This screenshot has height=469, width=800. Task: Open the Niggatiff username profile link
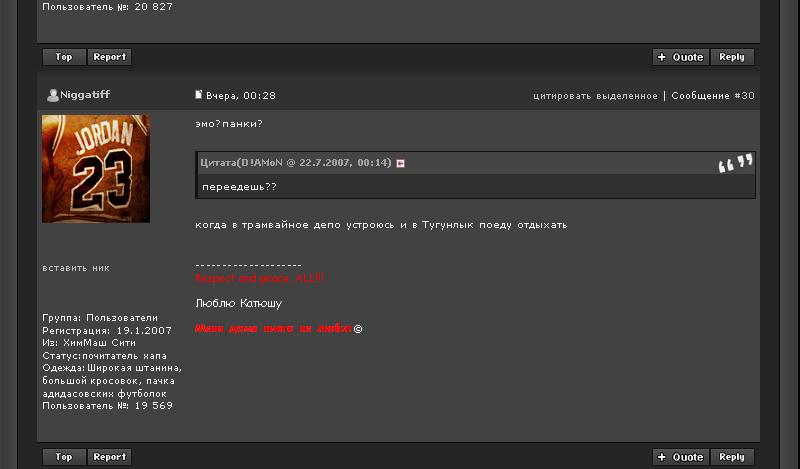(85, 95)
